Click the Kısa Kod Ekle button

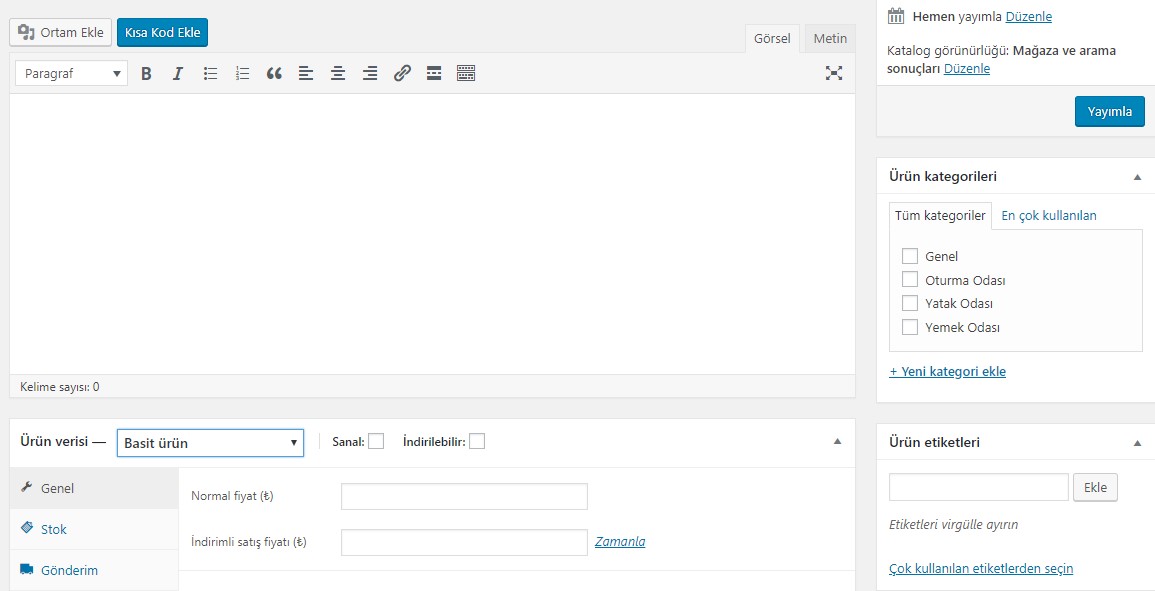tap(163, 32)
